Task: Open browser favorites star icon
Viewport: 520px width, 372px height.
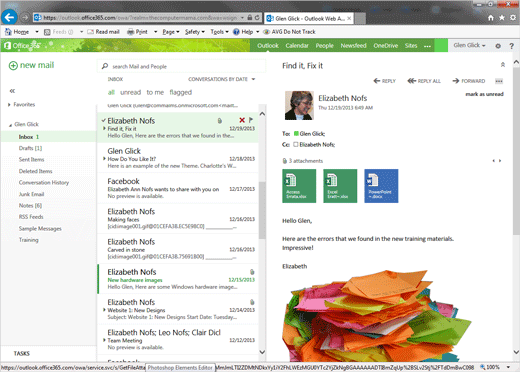Action: point(502,18)
